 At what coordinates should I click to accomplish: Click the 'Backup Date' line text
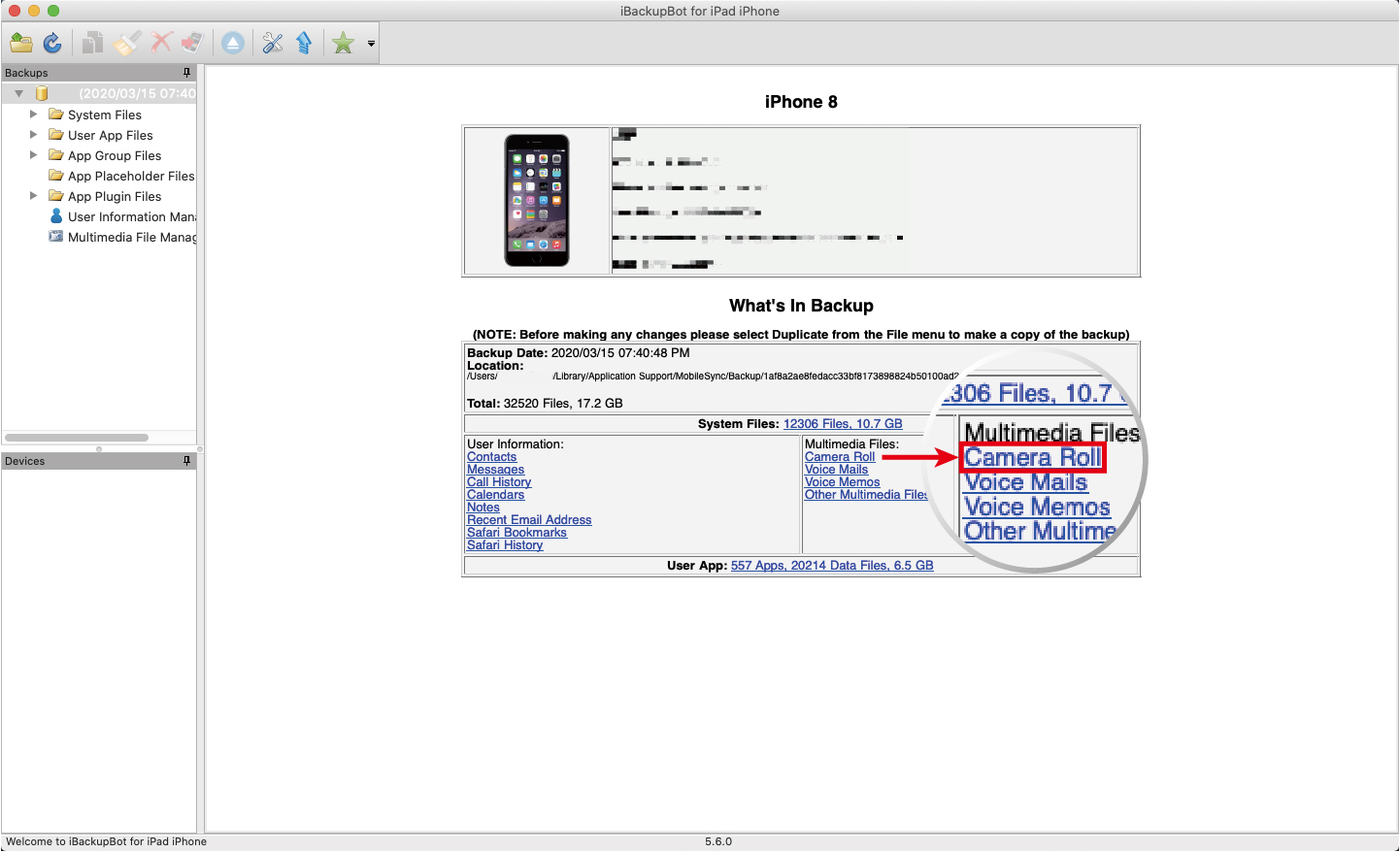pos(579,353)
